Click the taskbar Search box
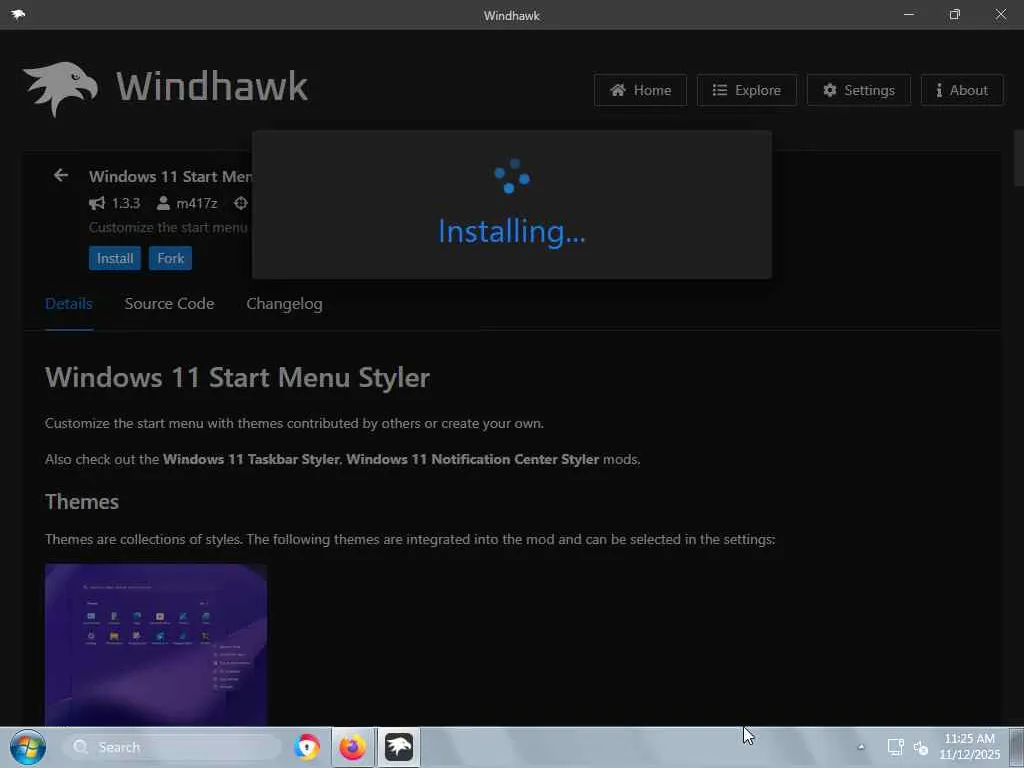 (172, 747)
